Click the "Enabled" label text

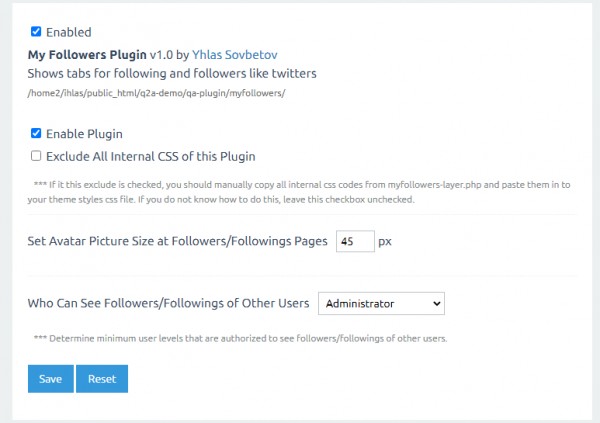pos(68,32)
